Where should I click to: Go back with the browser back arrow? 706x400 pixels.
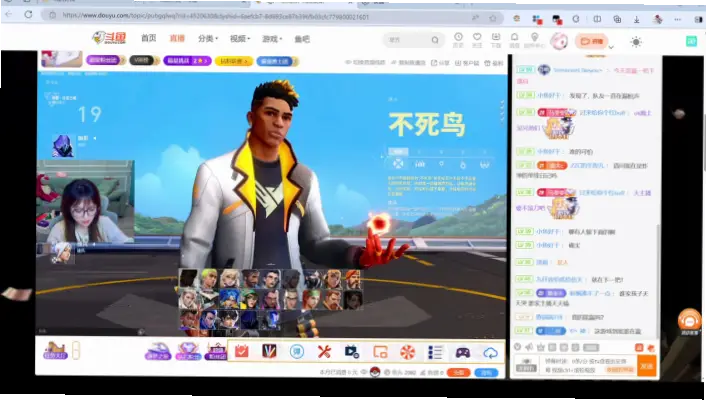(x=9, y=14)
